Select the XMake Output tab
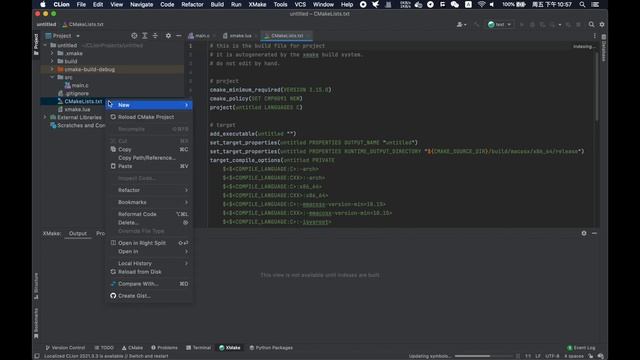This screenshot has width=640, height=360. click(x=78, y=233)
